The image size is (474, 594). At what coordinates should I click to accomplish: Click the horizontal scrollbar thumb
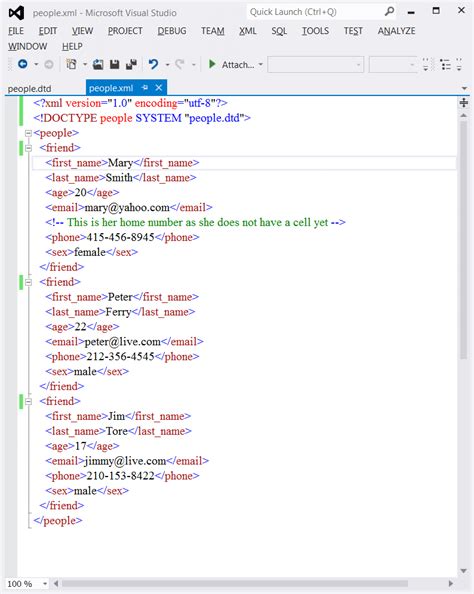pos(235,583)
